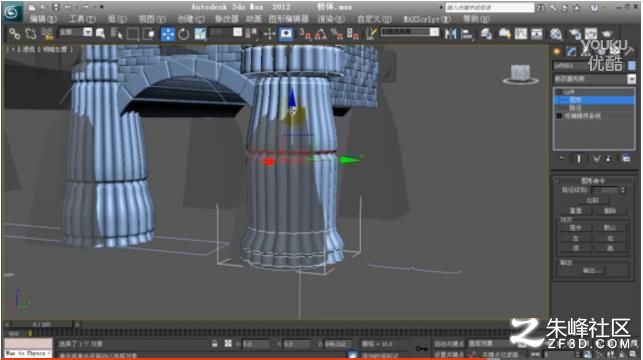This screenshot has height=360, width=643.
Task: Open the MAXScript(X) menu
Action: click(x=427, y=19)
